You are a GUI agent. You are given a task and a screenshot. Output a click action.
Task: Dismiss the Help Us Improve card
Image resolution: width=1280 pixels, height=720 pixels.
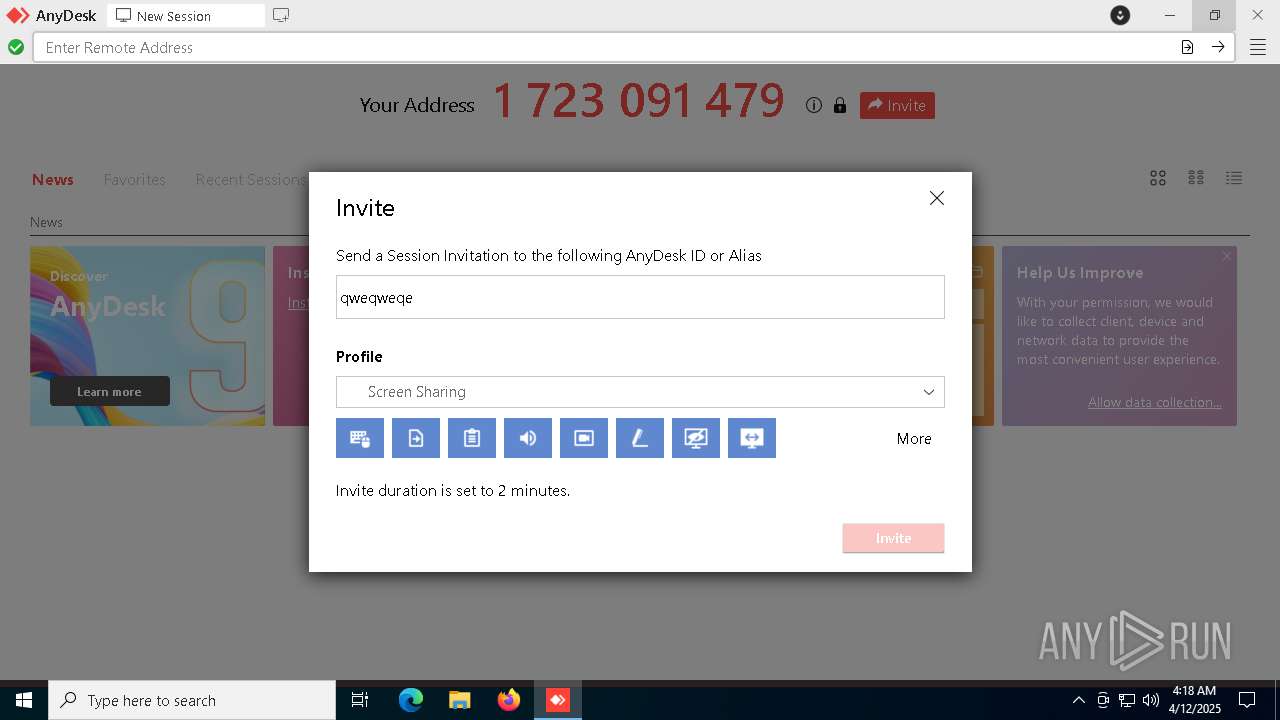[x=1227, y=256]
